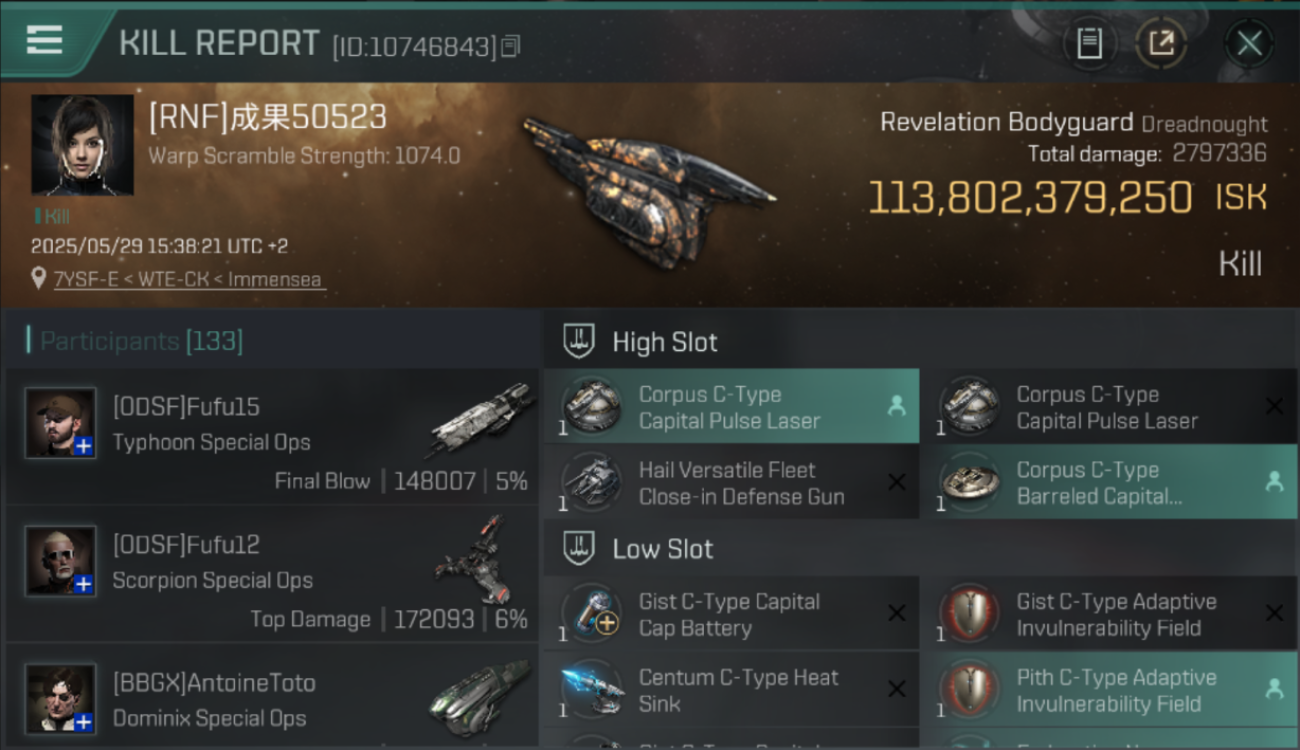Click the High Slot shield icon
This screenshot has width=1300, height=750.
point(579,342)
